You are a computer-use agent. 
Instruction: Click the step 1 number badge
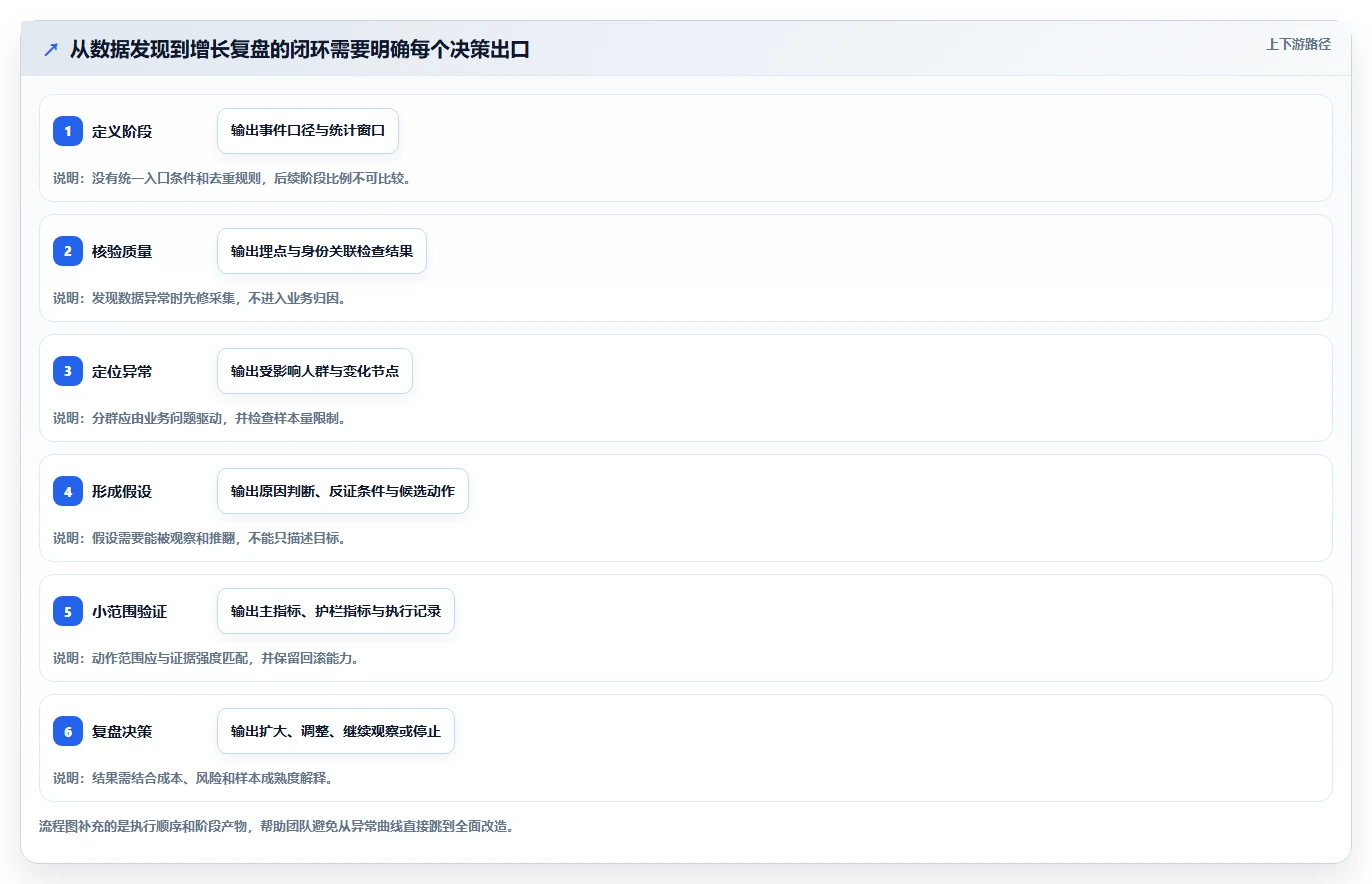tap(68, 131)
